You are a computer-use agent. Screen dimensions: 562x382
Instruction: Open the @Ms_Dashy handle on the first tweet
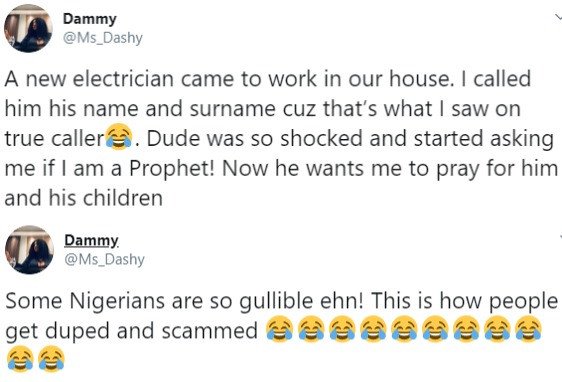pyautogui.click(x=103, y=38)
